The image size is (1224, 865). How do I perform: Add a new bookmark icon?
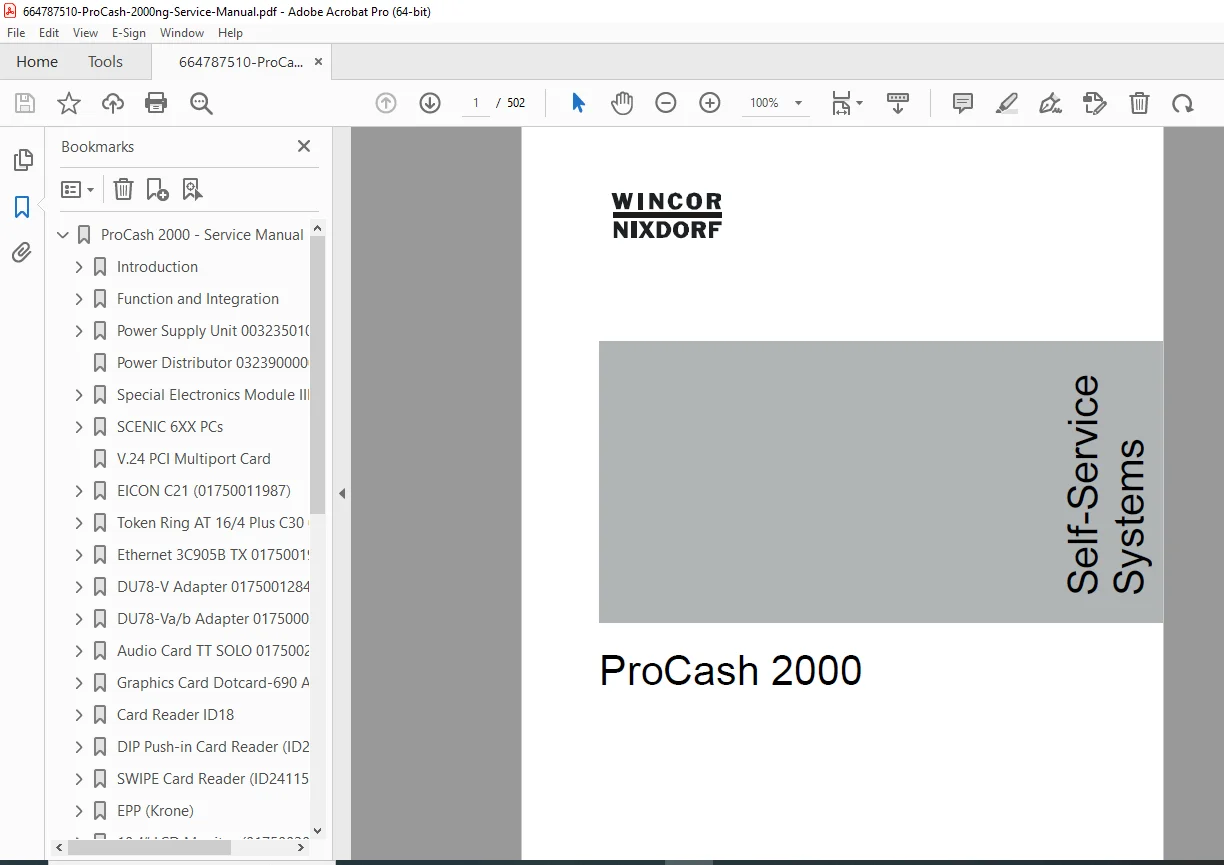coord(157,189)
